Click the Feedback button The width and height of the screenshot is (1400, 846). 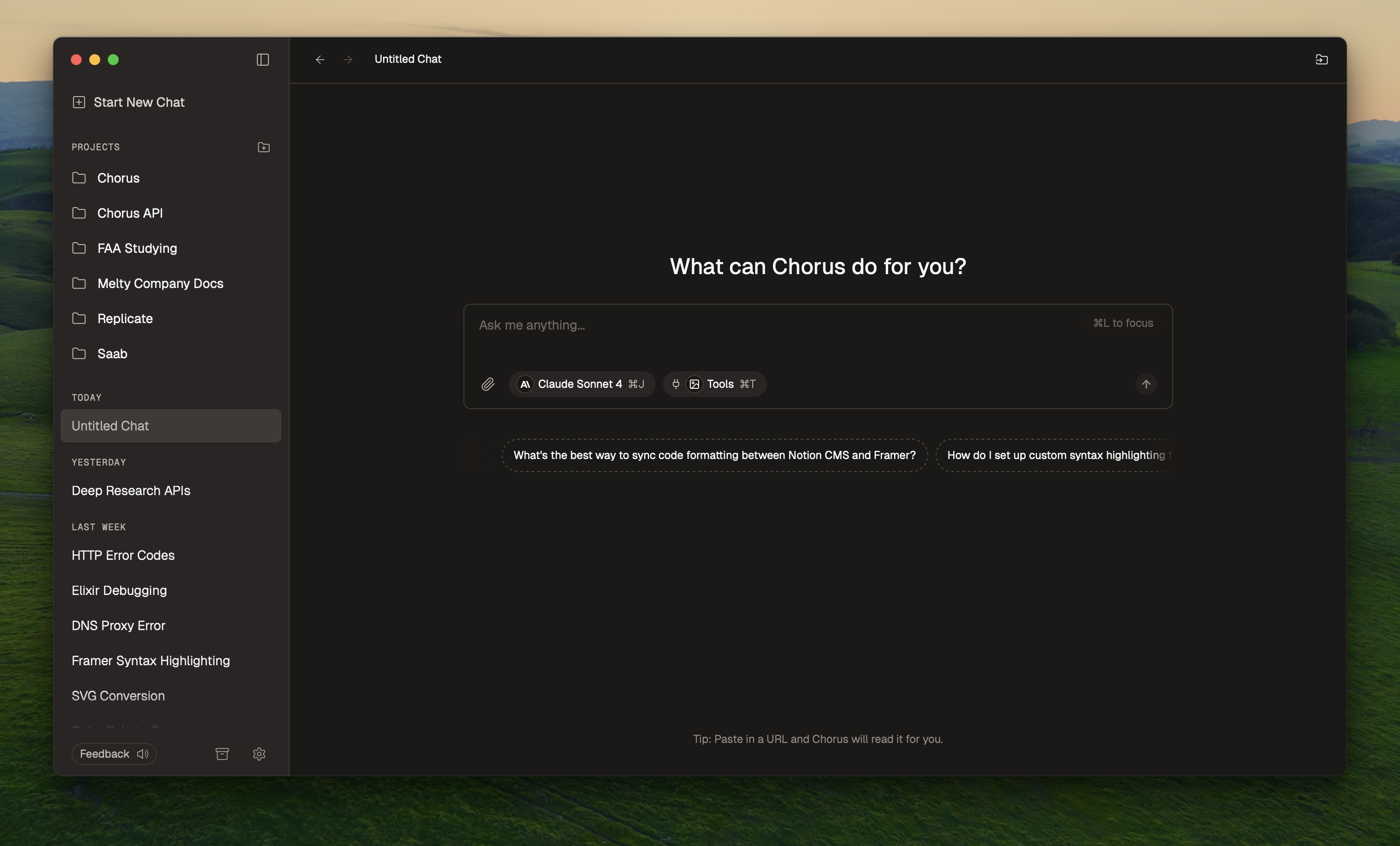113,754
